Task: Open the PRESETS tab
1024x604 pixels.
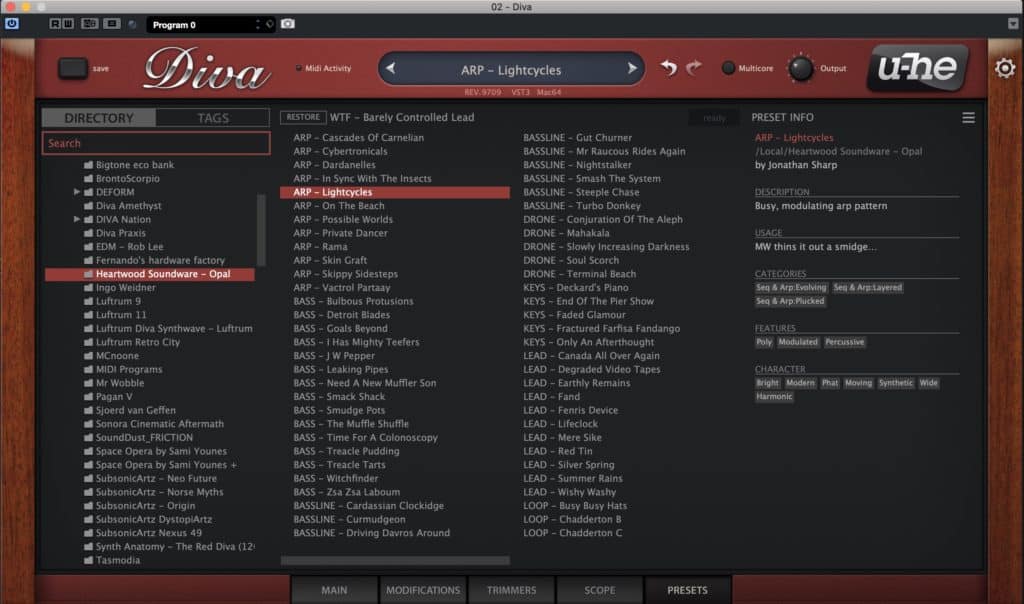Action: (x=687, y=590)
